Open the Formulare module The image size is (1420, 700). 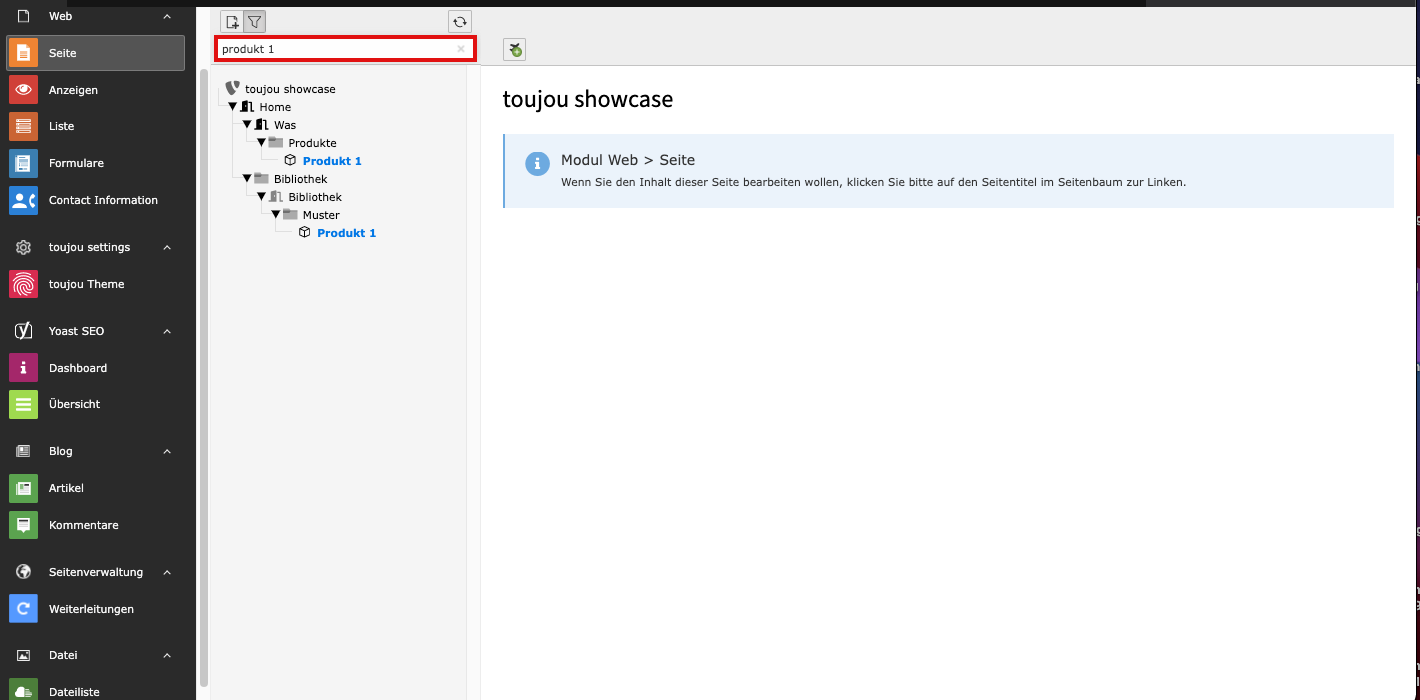(x=76, y=163)
